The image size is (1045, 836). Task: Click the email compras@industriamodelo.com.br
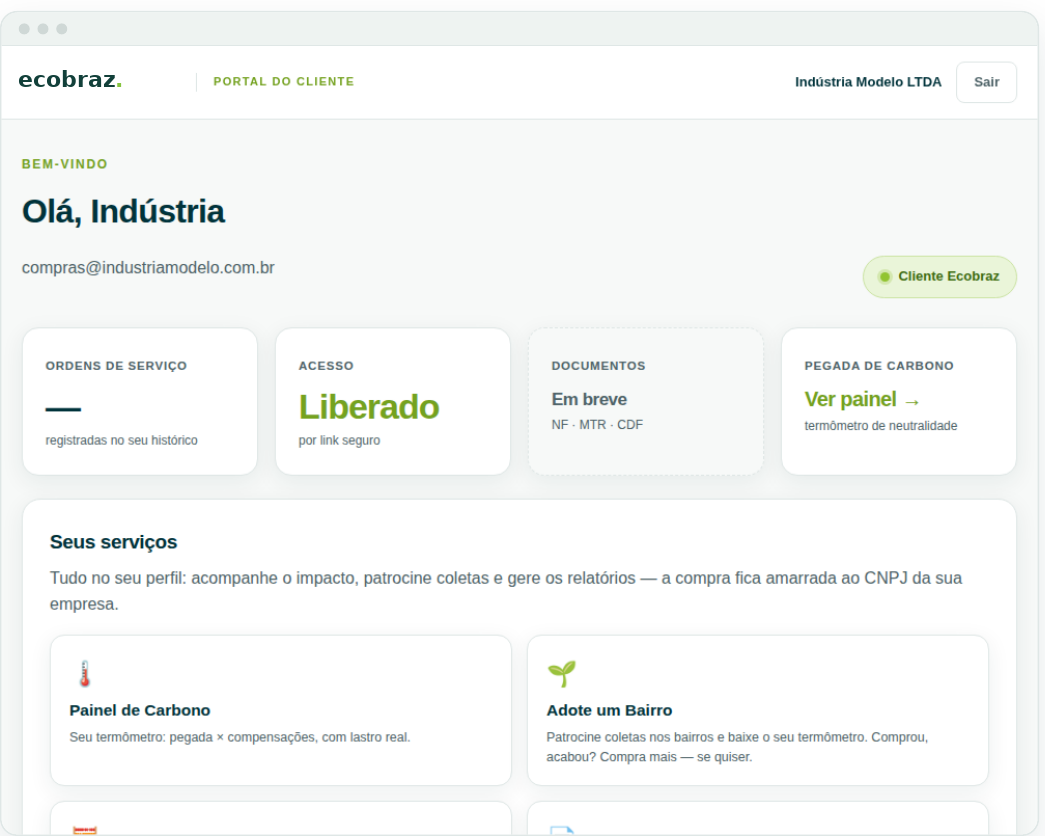[x=148, y=267]
